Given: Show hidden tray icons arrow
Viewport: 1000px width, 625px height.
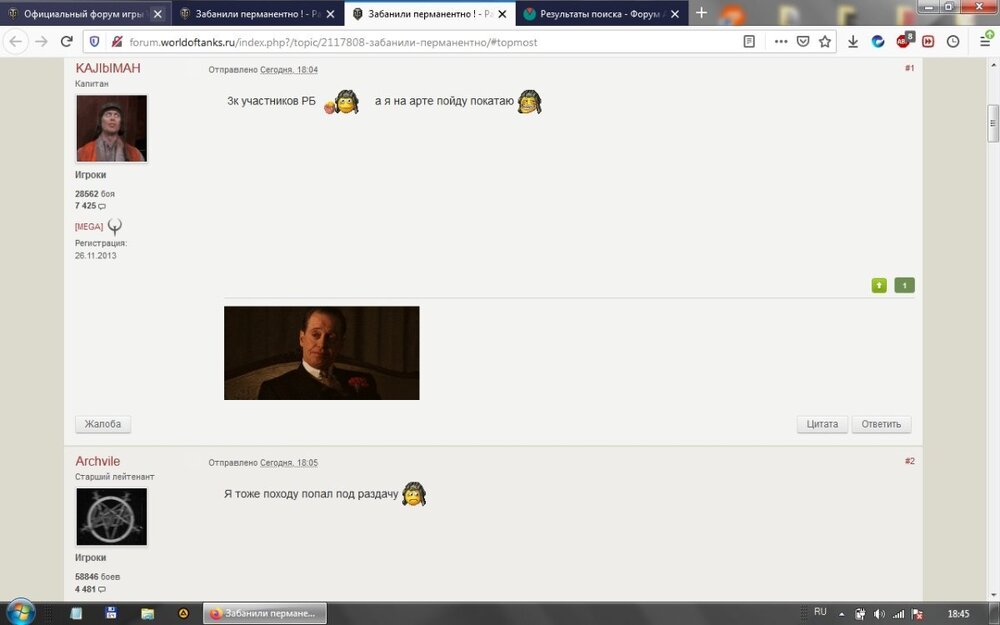Looking at the screenshot, I should [841, 614].
